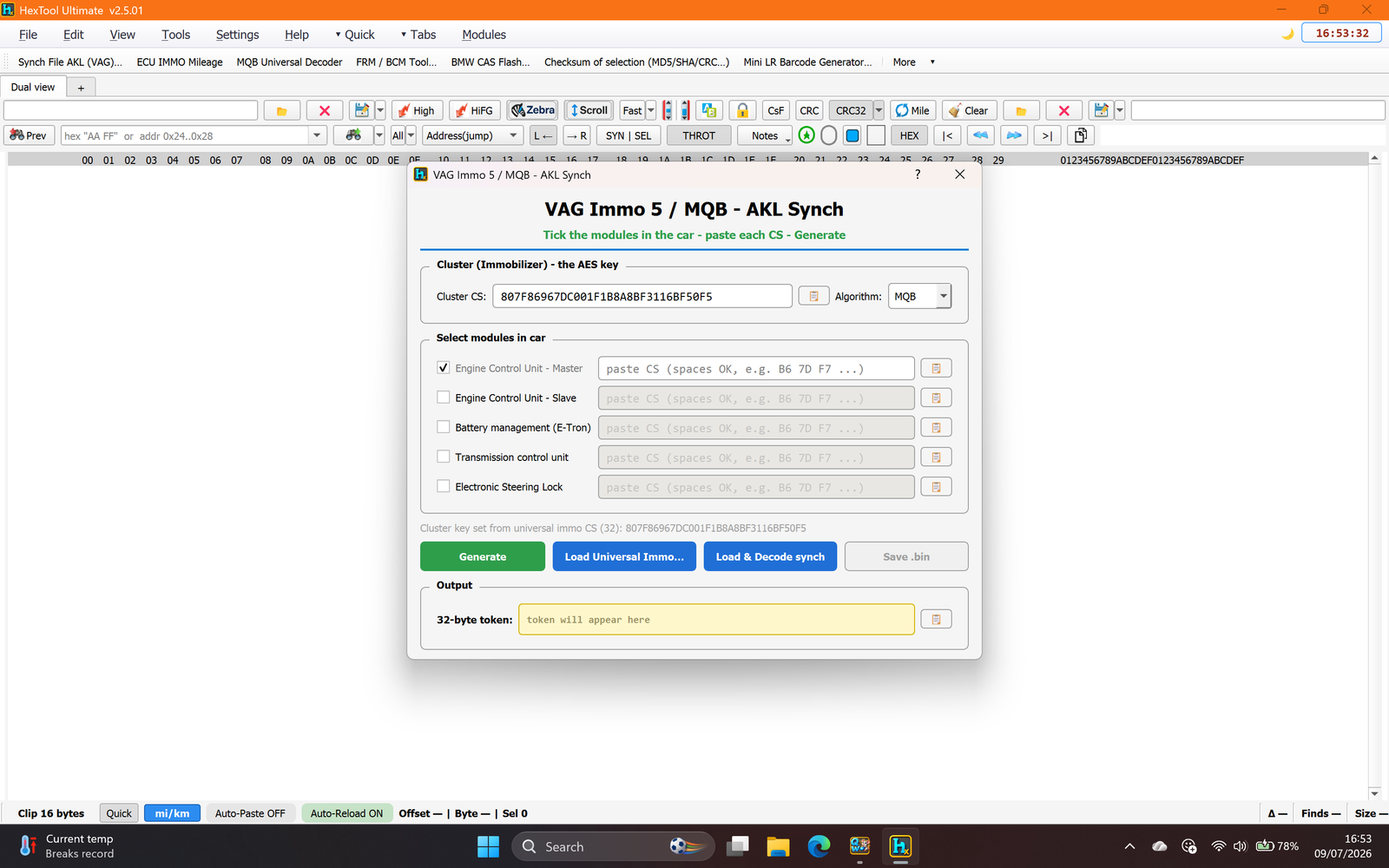Expand the hex search history dropdown arrow
This screenshot has height=868, width=1389.
click(x=317, y=135)
